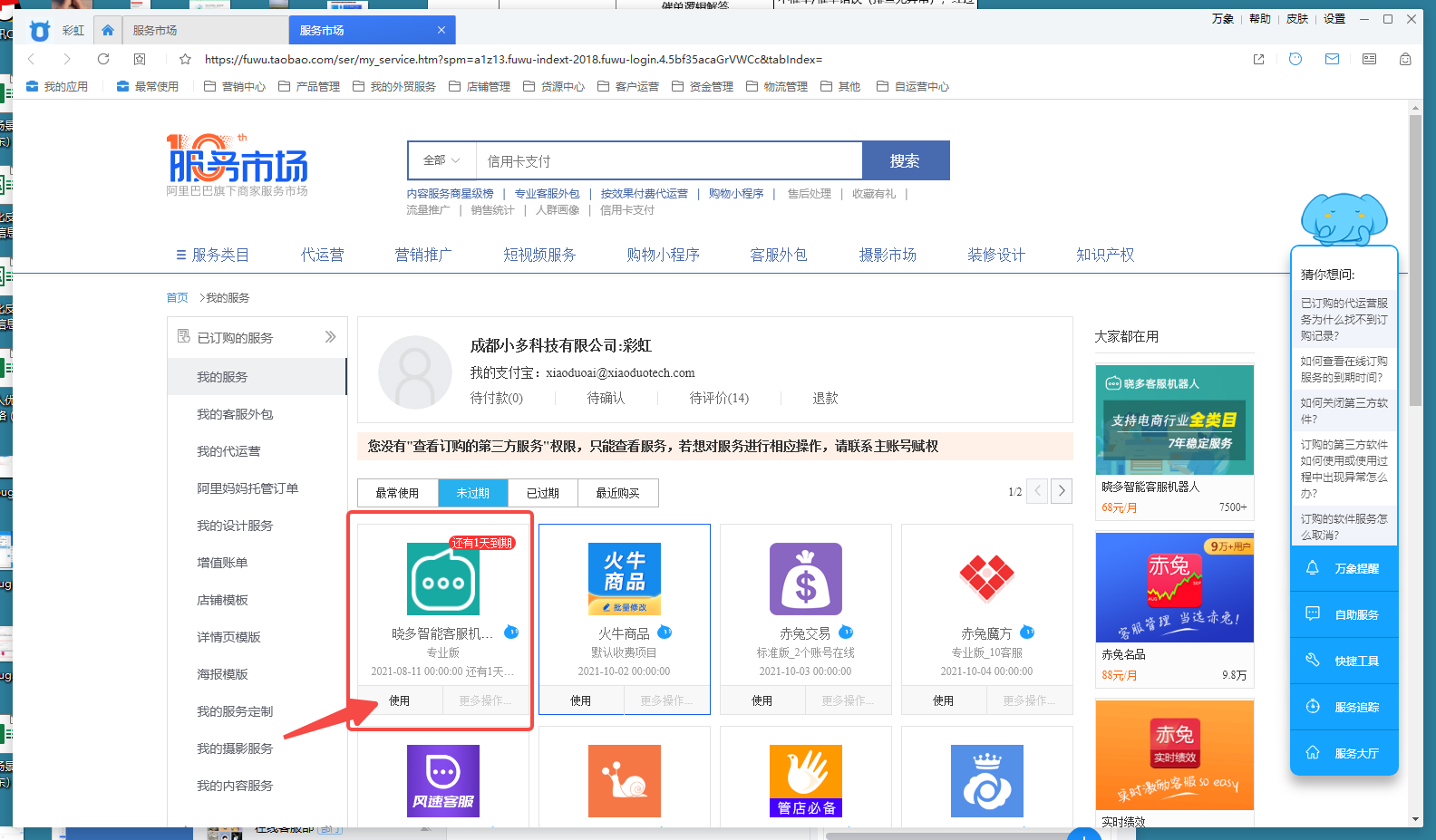Open the 物流管理 bookmark folder

(777, 87)
